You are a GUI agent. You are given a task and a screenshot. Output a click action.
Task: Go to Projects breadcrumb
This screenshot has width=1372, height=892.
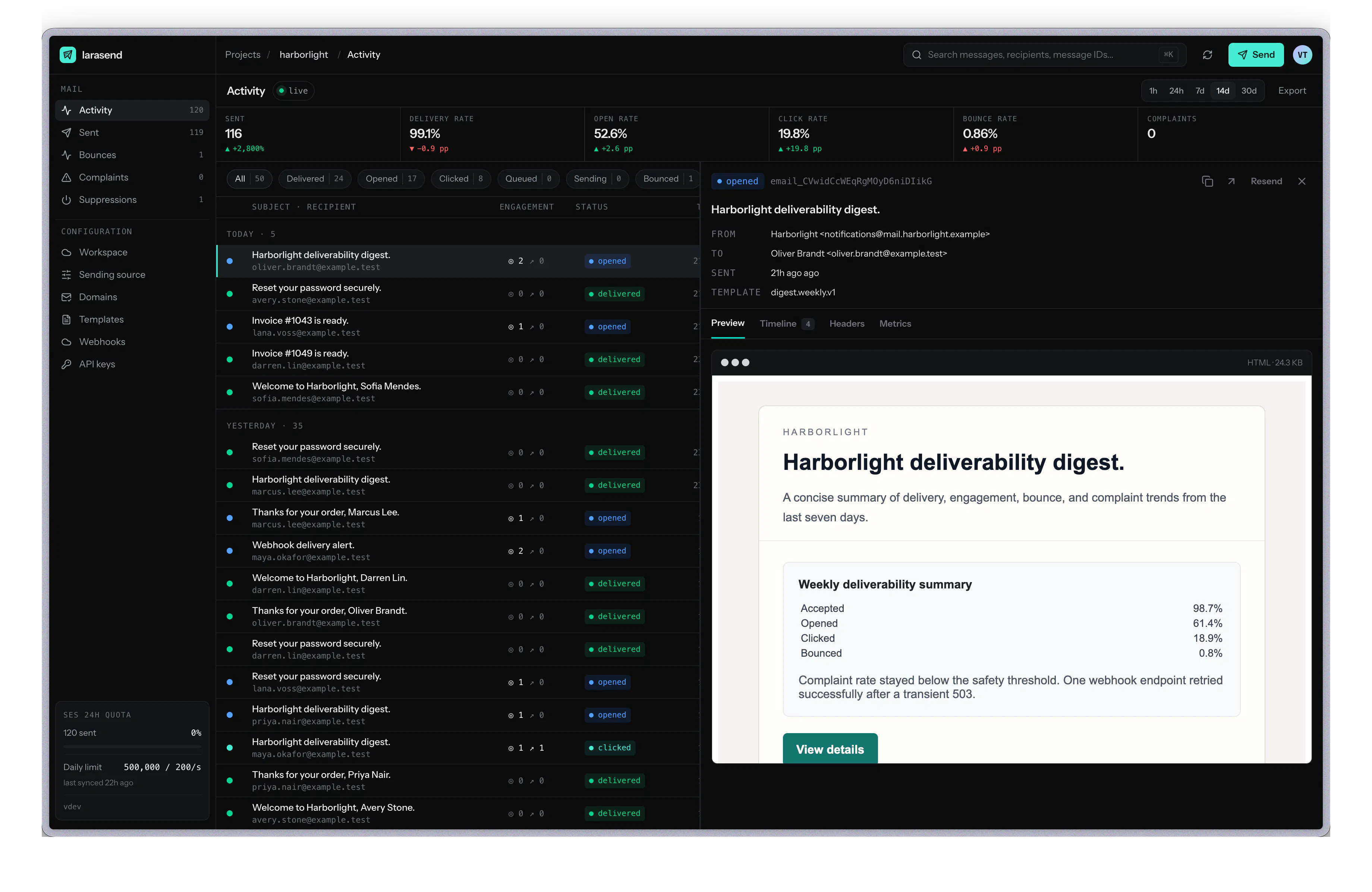coord(243,55)
